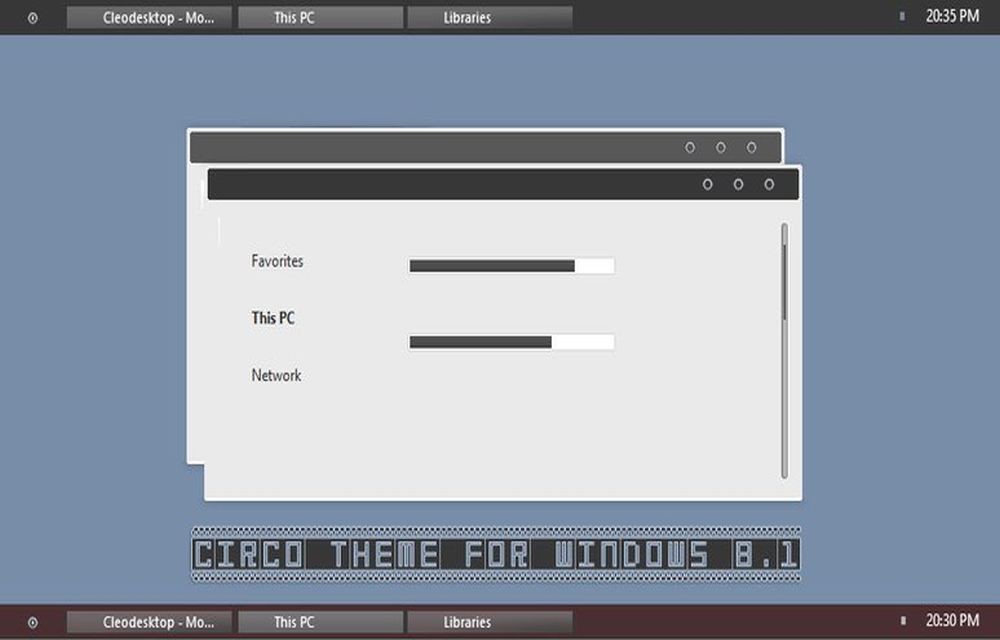The height and width of the screenshot is (640, 1000).
Task: Click the tray icon beside 20:35 PM
Action: pyautogui.click(x=902, y=17)
